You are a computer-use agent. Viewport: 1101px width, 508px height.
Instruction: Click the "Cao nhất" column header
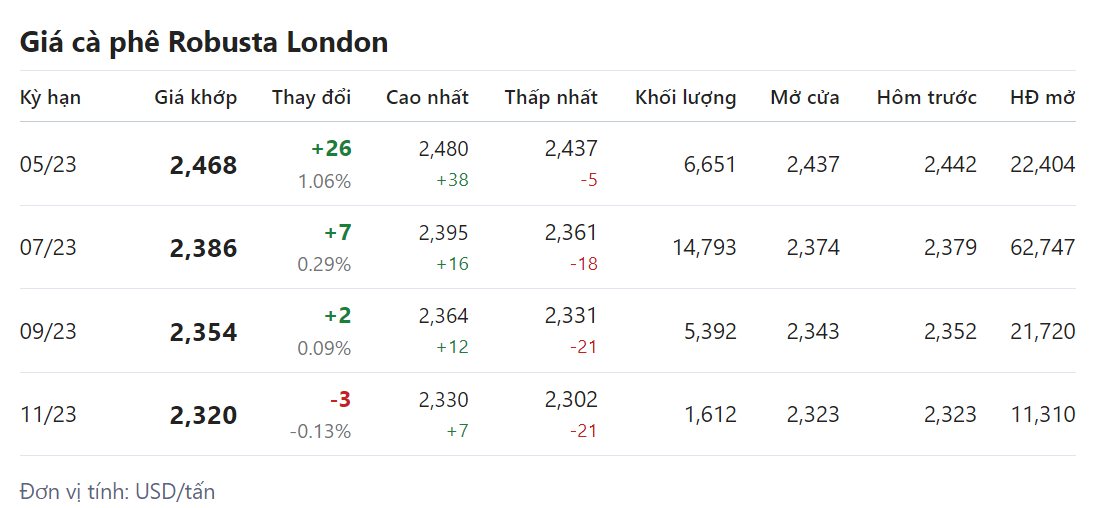coord(427,97)
